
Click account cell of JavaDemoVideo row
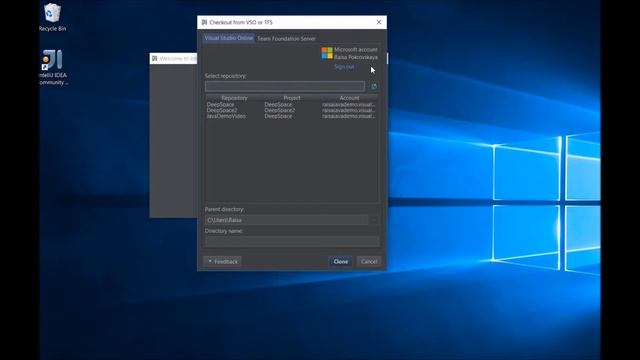coord(349,116)
